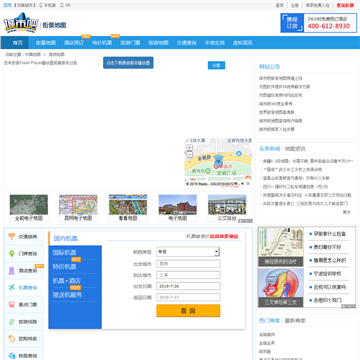The height and width of the screenshot is (360, 360).
Task: Click the 机票查询 airplane icon
Action: coord(12,288)
